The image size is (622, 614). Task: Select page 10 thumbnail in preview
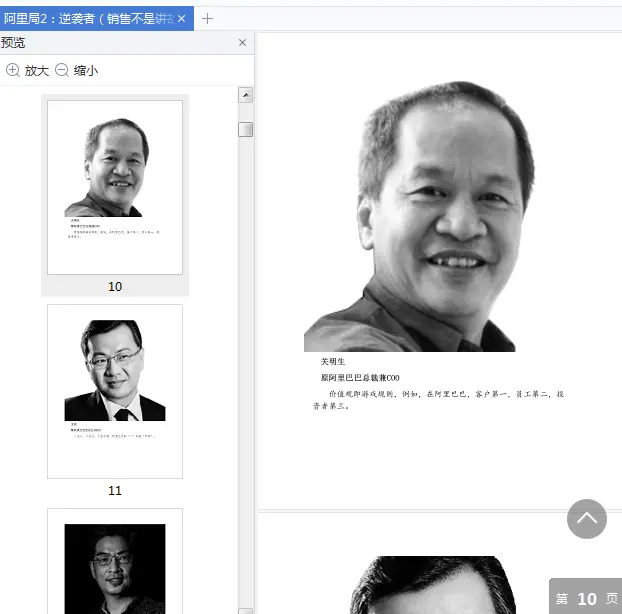click(115, 187)
